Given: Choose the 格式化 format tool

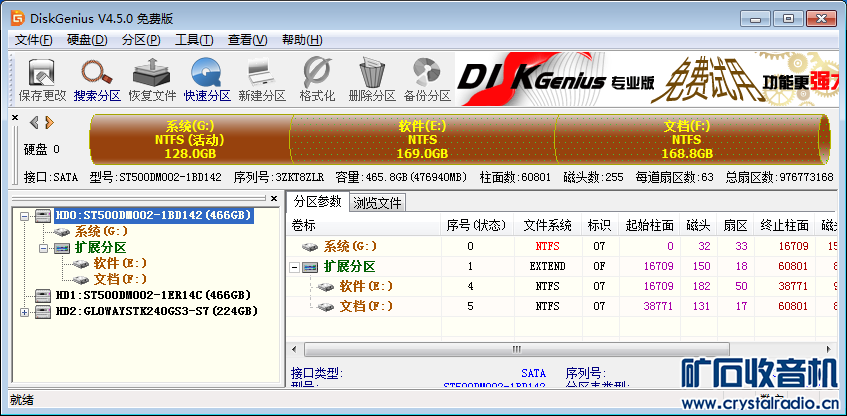Looking at the screenshot, I should pos(317,80).
